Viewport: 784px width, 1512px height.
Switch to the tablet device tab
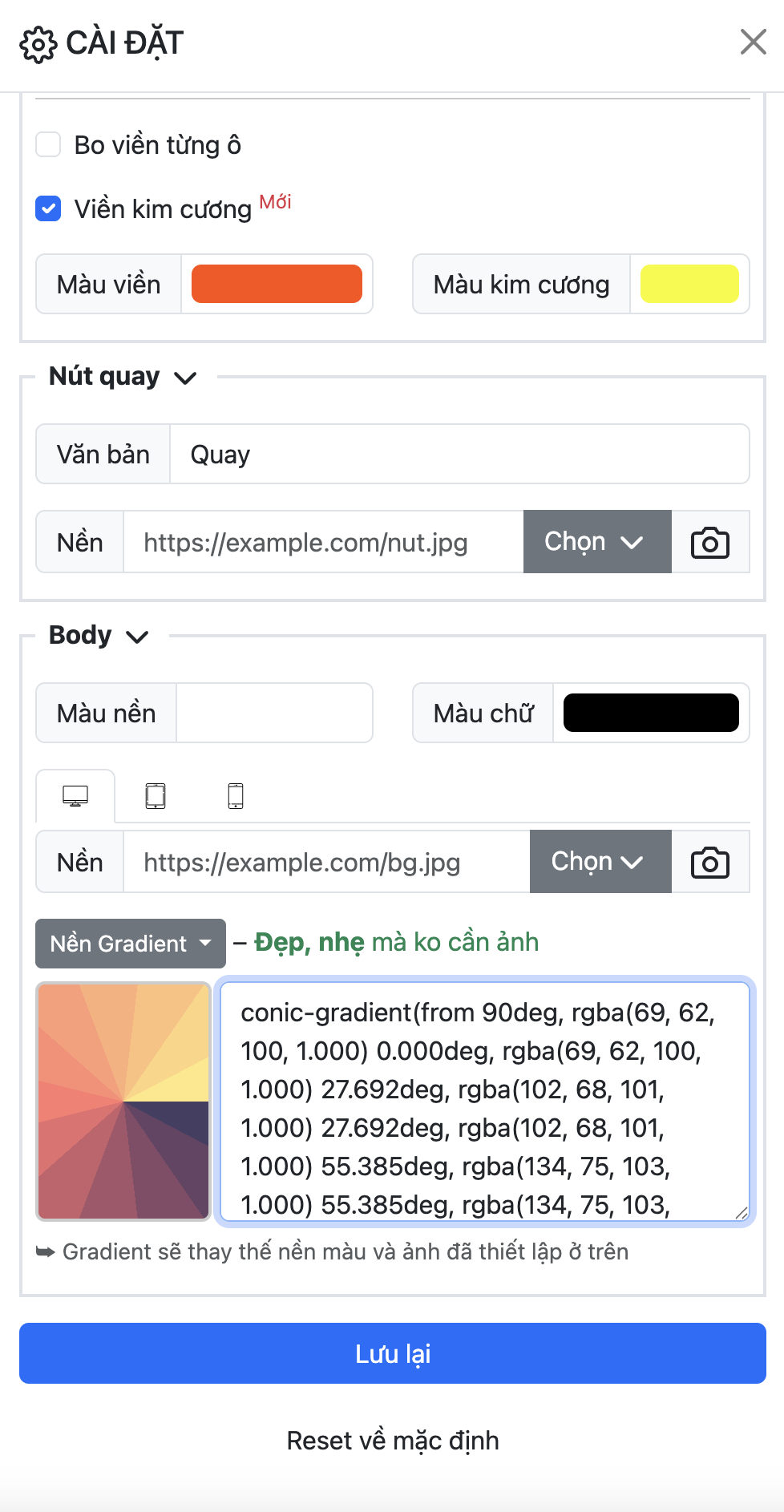tap(156, 796)
